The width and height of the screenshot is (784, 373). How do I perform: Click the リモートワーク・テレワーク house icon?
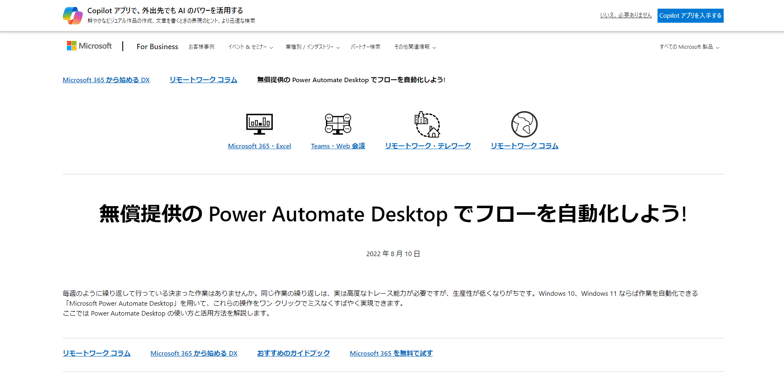coord(427,124)
